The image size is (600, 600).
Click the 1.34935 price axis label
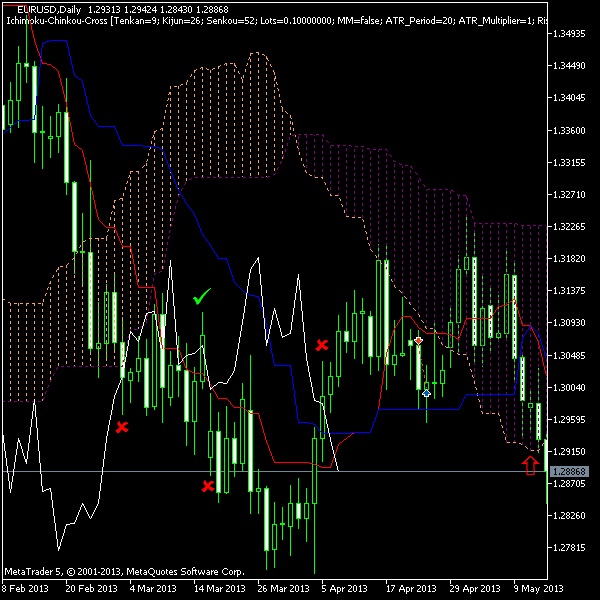(568, 34)
